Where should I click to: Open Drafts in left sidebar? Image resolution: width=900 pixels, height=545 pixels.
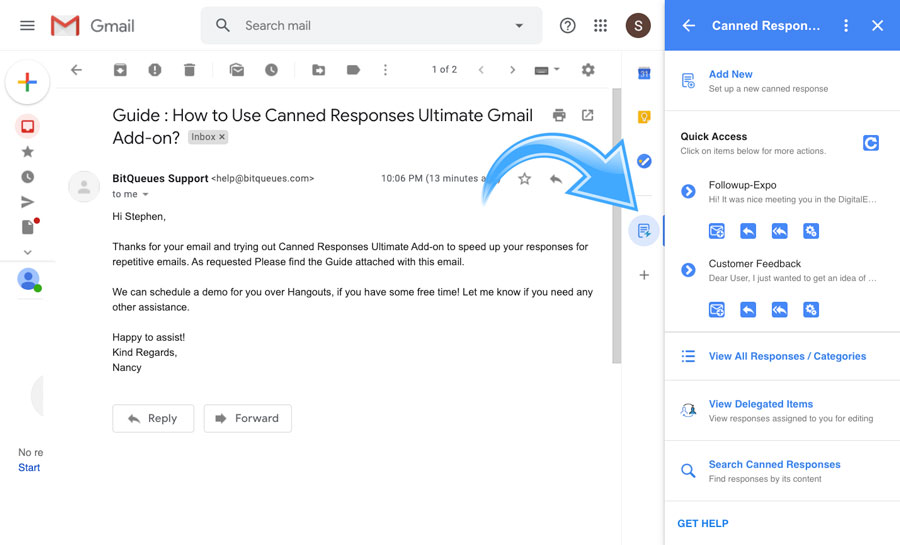pos(28,227)
